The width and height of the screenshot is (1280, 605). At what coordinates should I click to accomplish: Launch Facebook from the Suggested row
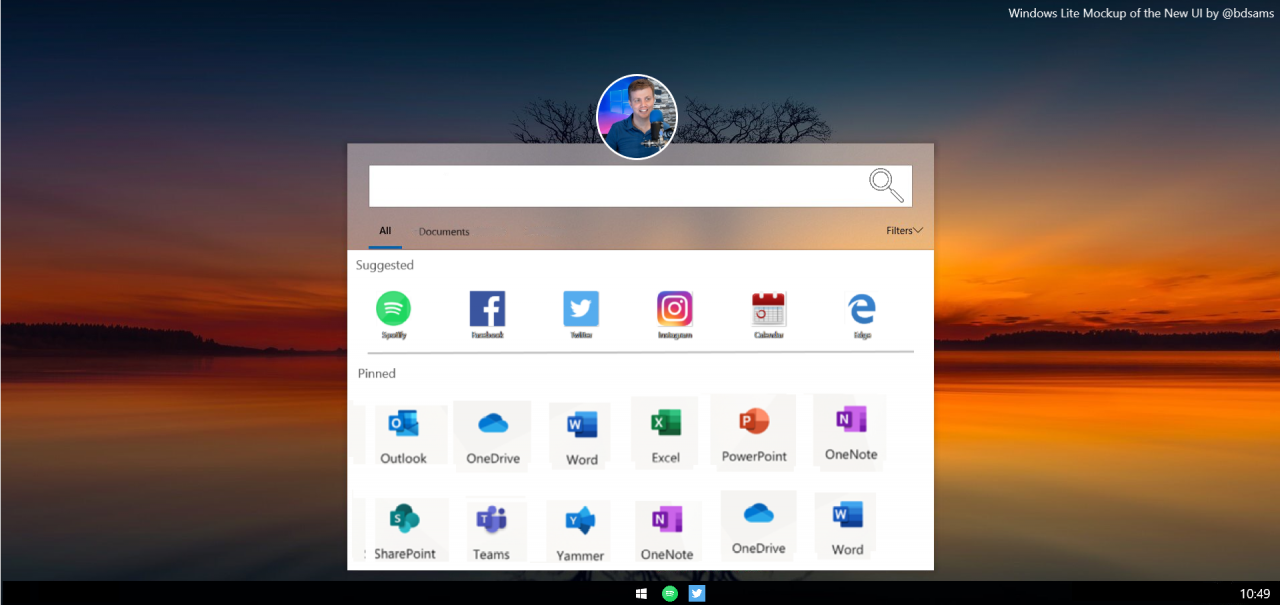487,306
